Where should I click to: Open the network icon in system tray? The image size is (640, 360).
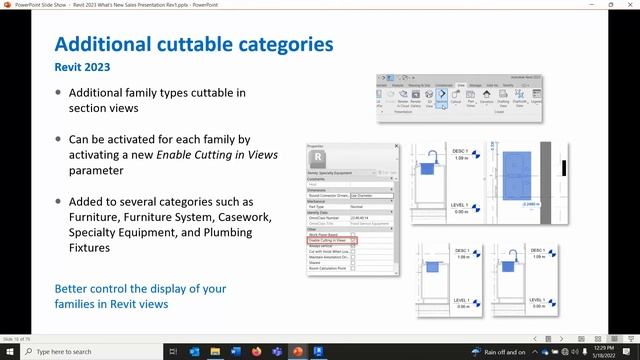pos(565,351)
